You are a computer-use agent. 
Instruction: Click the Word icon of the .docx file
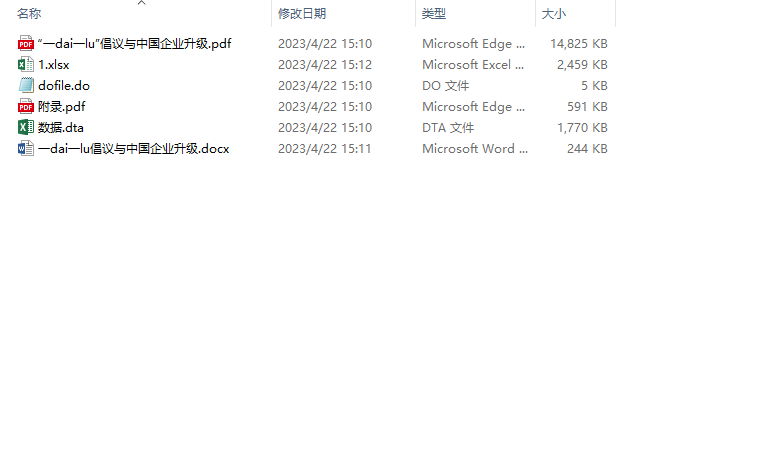pos(25,148)
